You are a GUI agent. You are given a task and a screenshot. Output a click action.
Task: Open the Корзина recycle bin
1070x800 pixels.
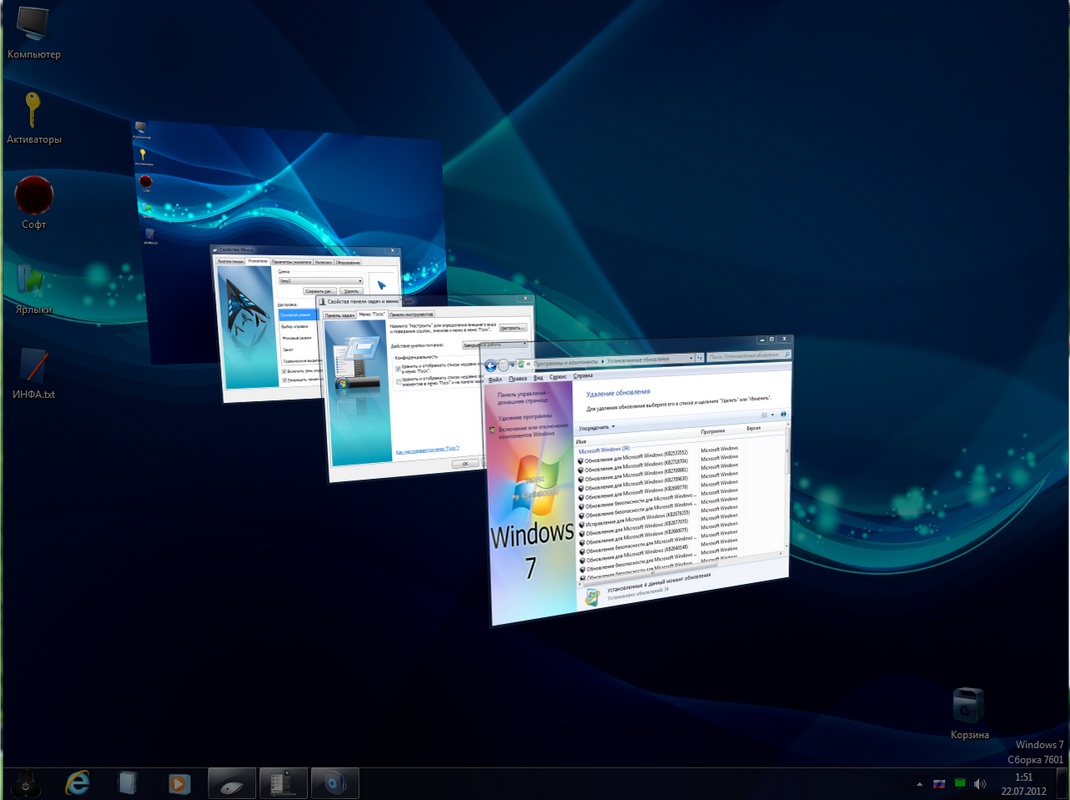(x=969, y=713)
